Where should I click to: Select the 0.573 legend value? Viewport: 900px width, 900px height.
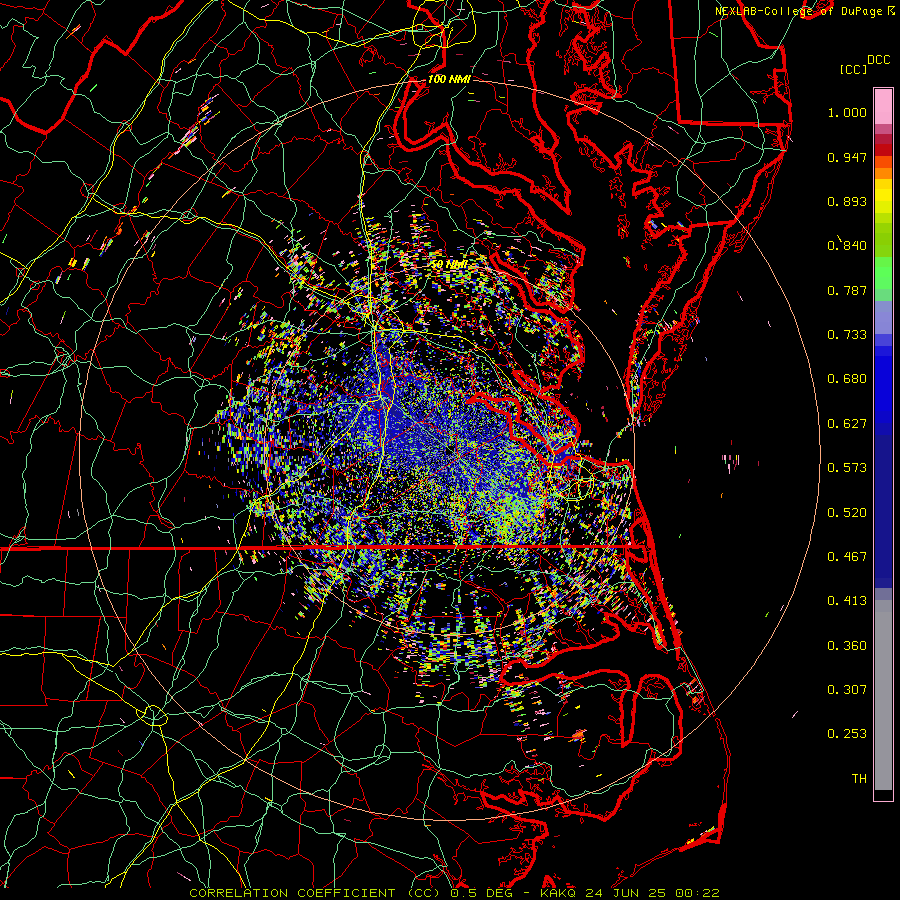[x=847, y=468]
